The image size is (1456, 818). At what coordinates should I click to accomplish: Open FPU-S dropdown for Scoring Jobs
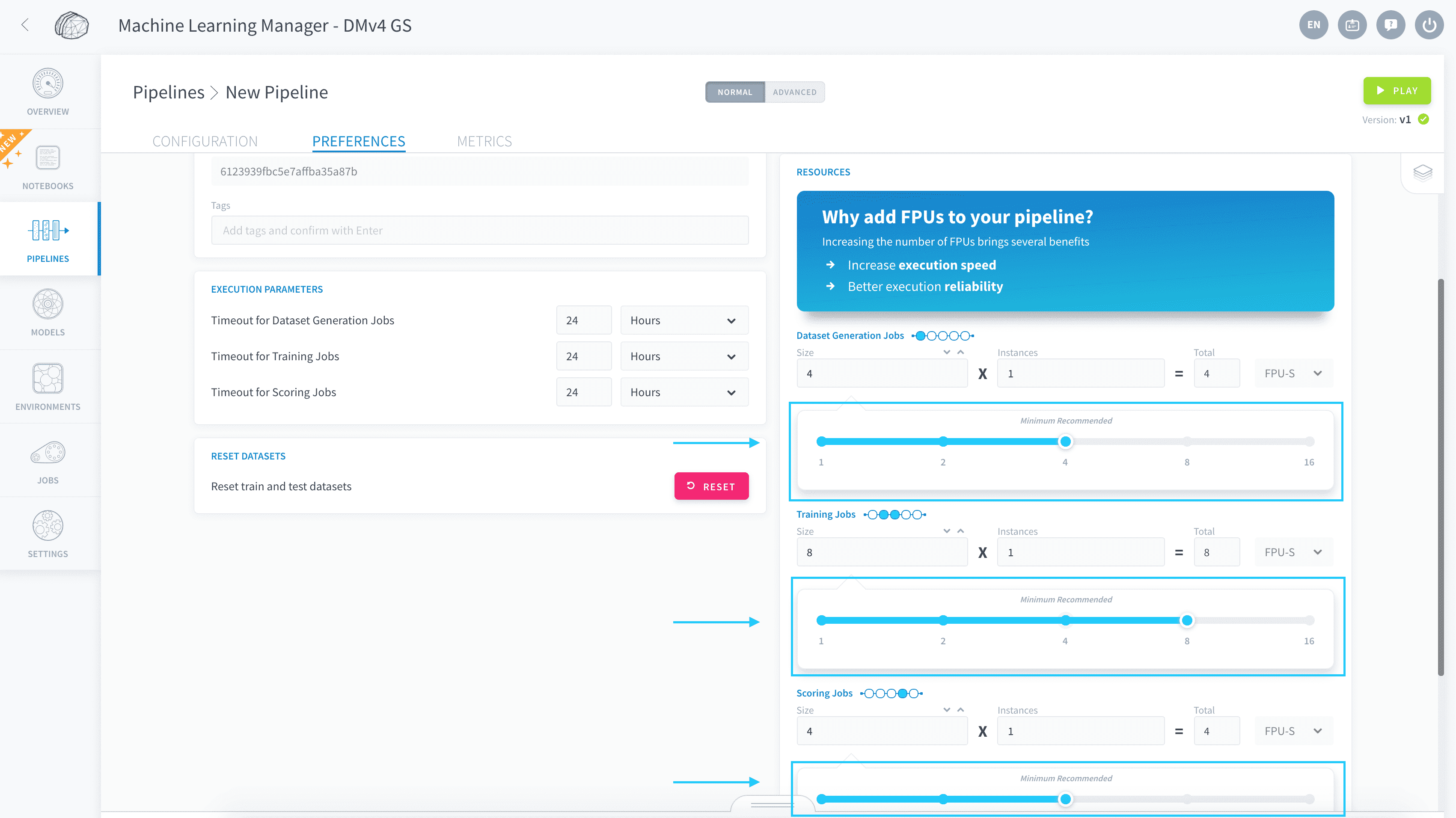pos(1293,731)
